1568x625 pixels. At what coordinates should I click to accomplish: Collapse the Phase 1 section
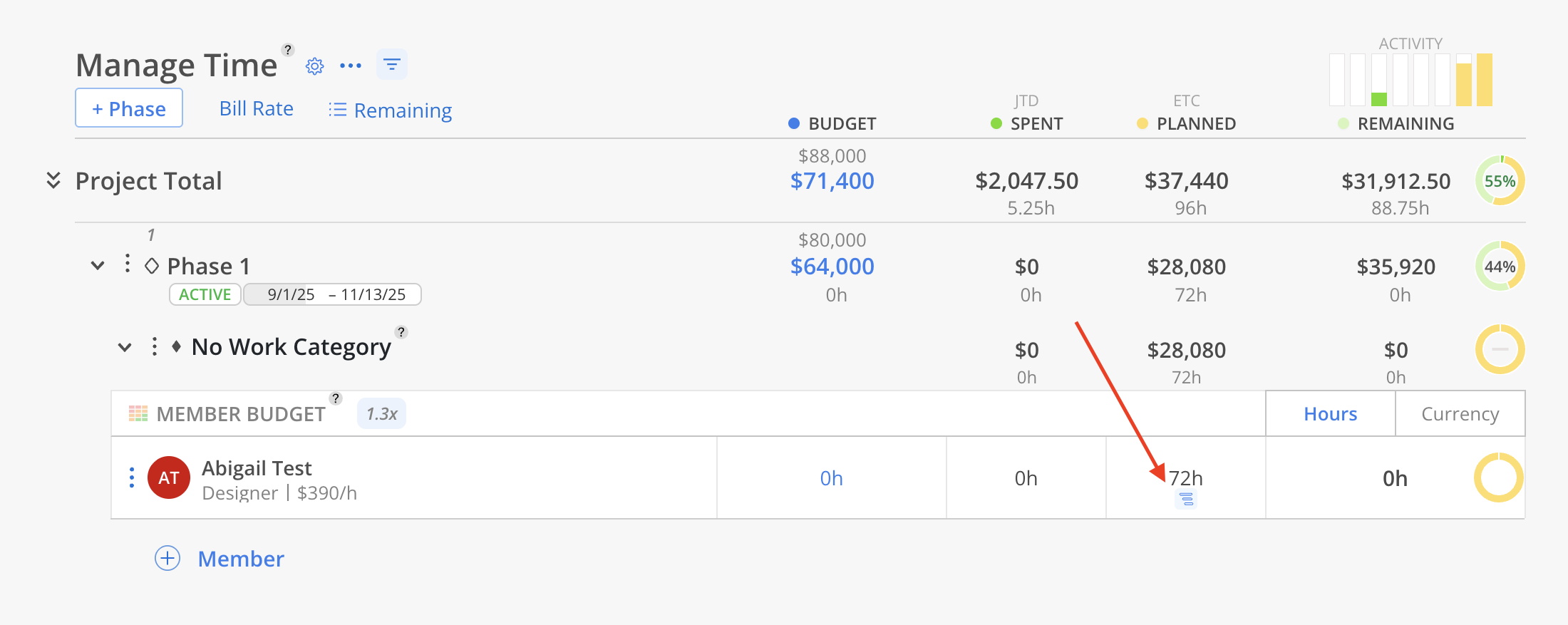[x=98, y=266]
